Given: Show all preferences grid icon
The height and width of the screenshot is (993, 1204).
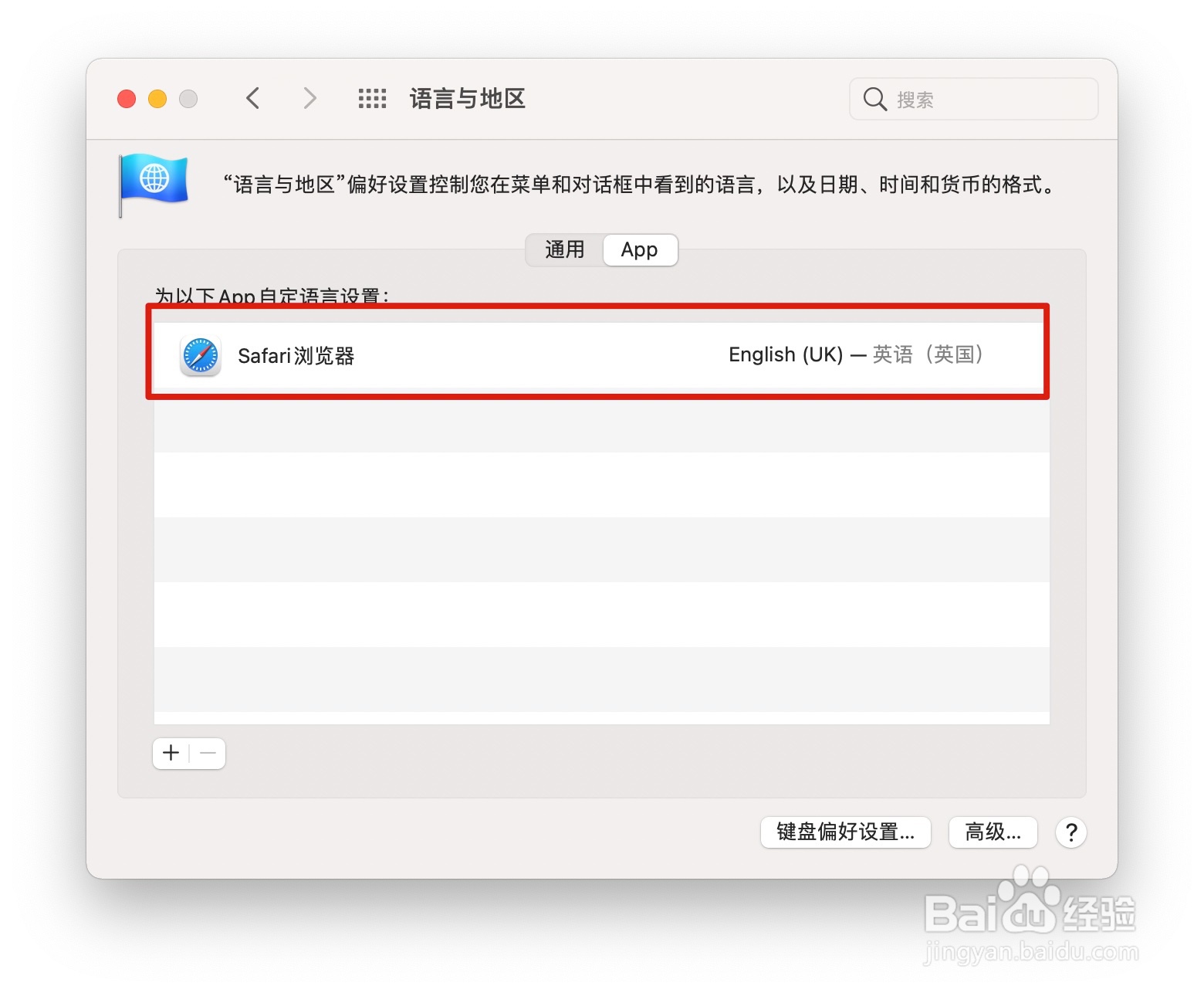Looking at the screenshot, I should (372, 98).
